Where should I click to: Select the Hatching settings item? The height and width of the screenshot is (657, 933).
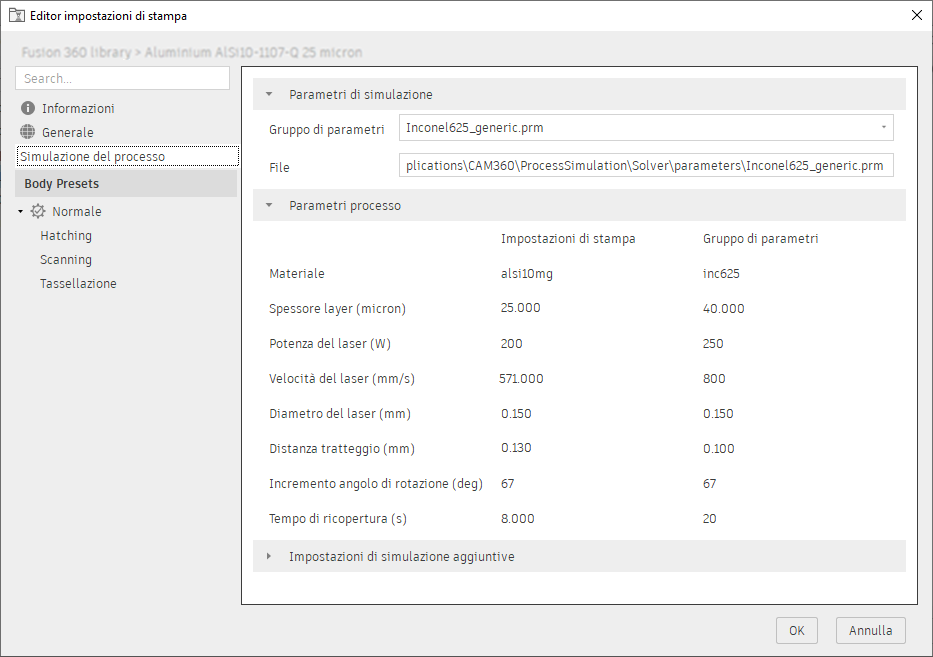pos(66,236)
